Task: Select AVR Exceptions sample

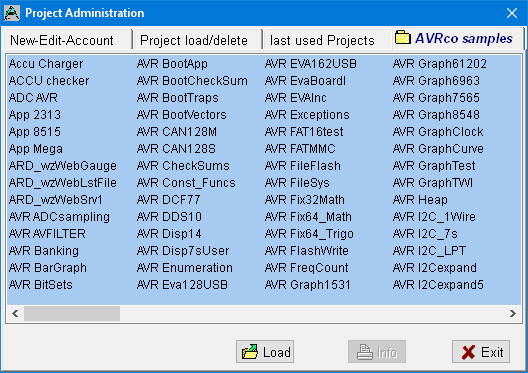Action: tap(307, 115)
